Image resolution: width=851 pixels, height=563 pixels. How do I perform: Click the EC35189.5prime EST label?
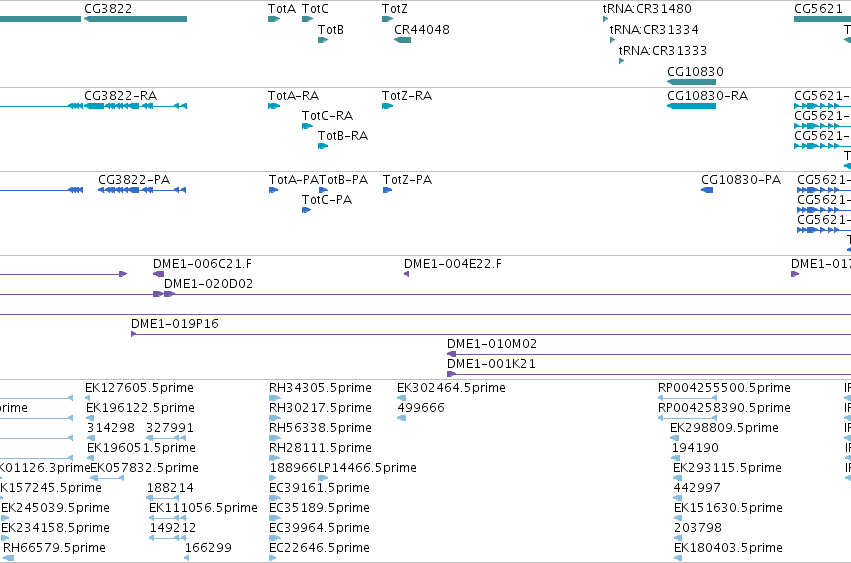[320, 508]
